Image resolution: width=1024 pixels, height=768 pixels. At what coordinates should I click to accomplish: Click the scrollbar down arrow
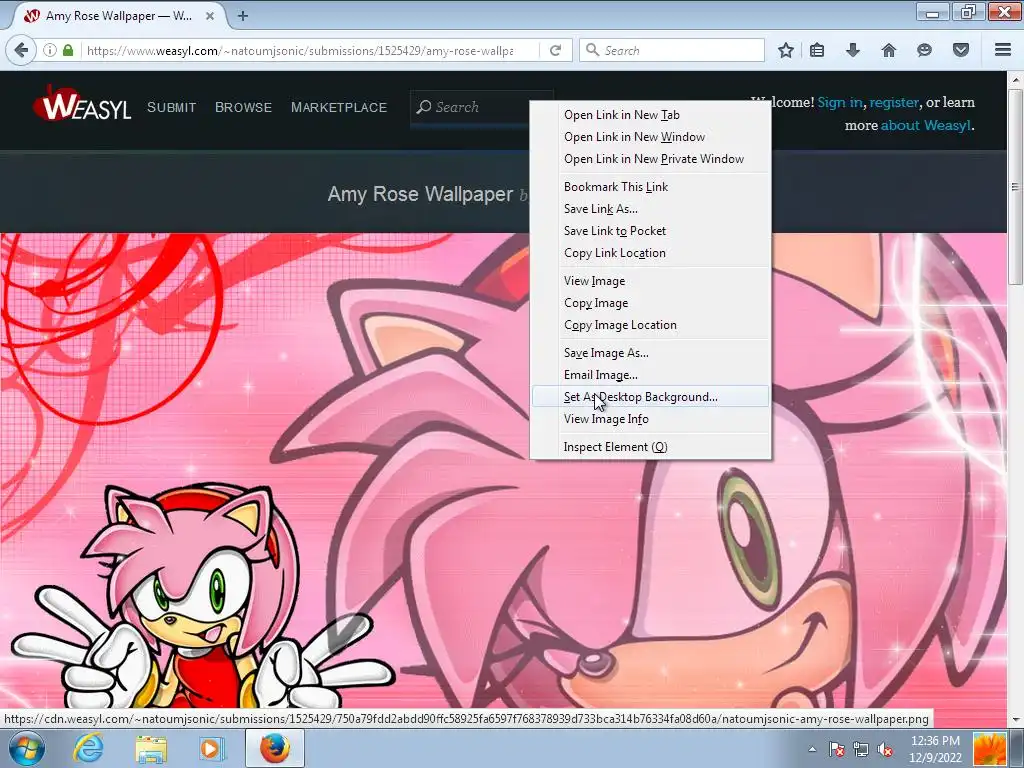pos(1016,720)
